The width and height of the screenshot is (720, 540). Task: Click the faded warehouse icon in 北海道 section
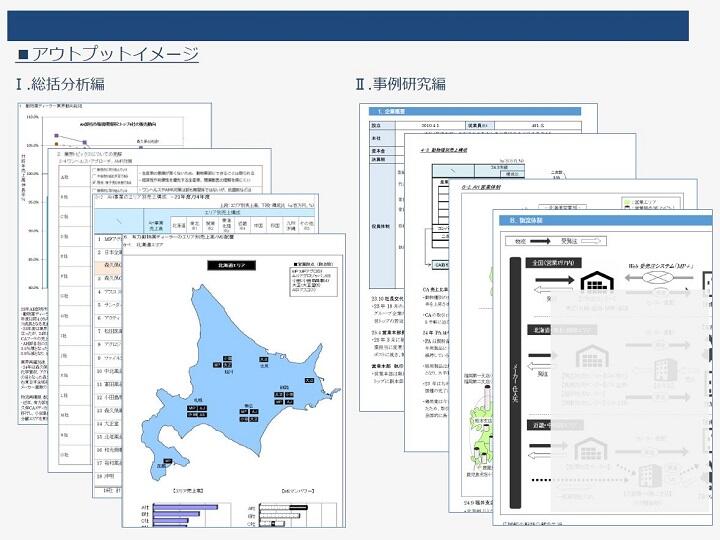click(592, 356)
